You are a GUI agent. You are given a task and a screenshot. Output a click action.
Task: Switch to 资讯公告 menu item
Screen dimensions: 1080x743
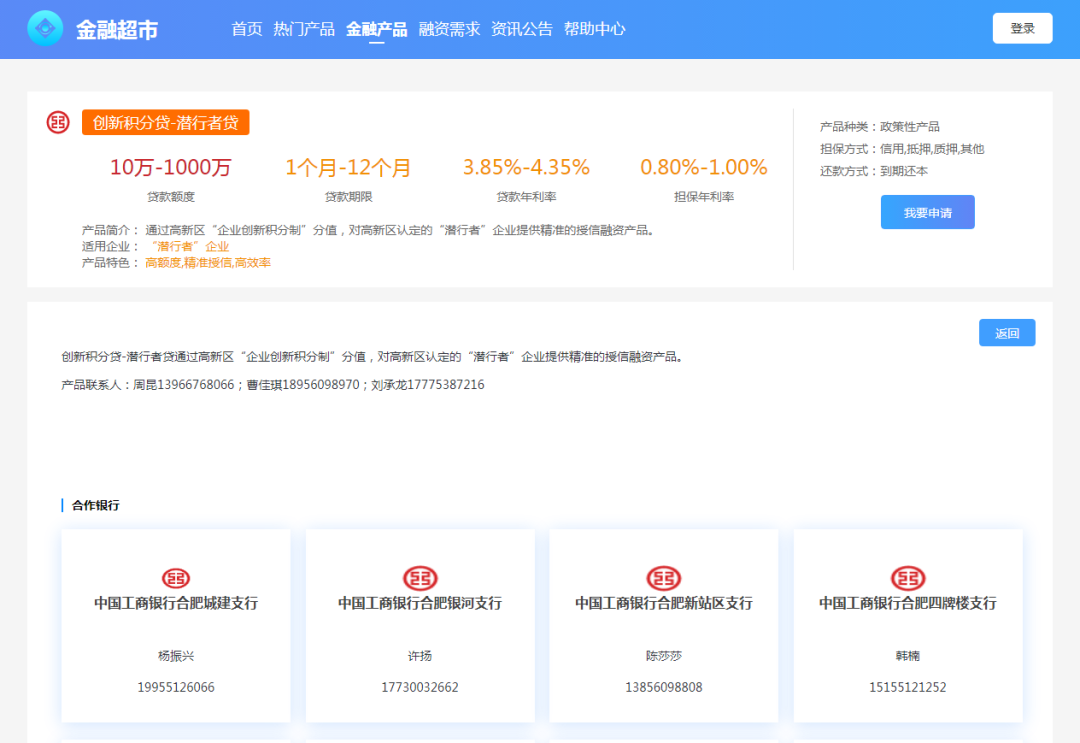[521, 29]
